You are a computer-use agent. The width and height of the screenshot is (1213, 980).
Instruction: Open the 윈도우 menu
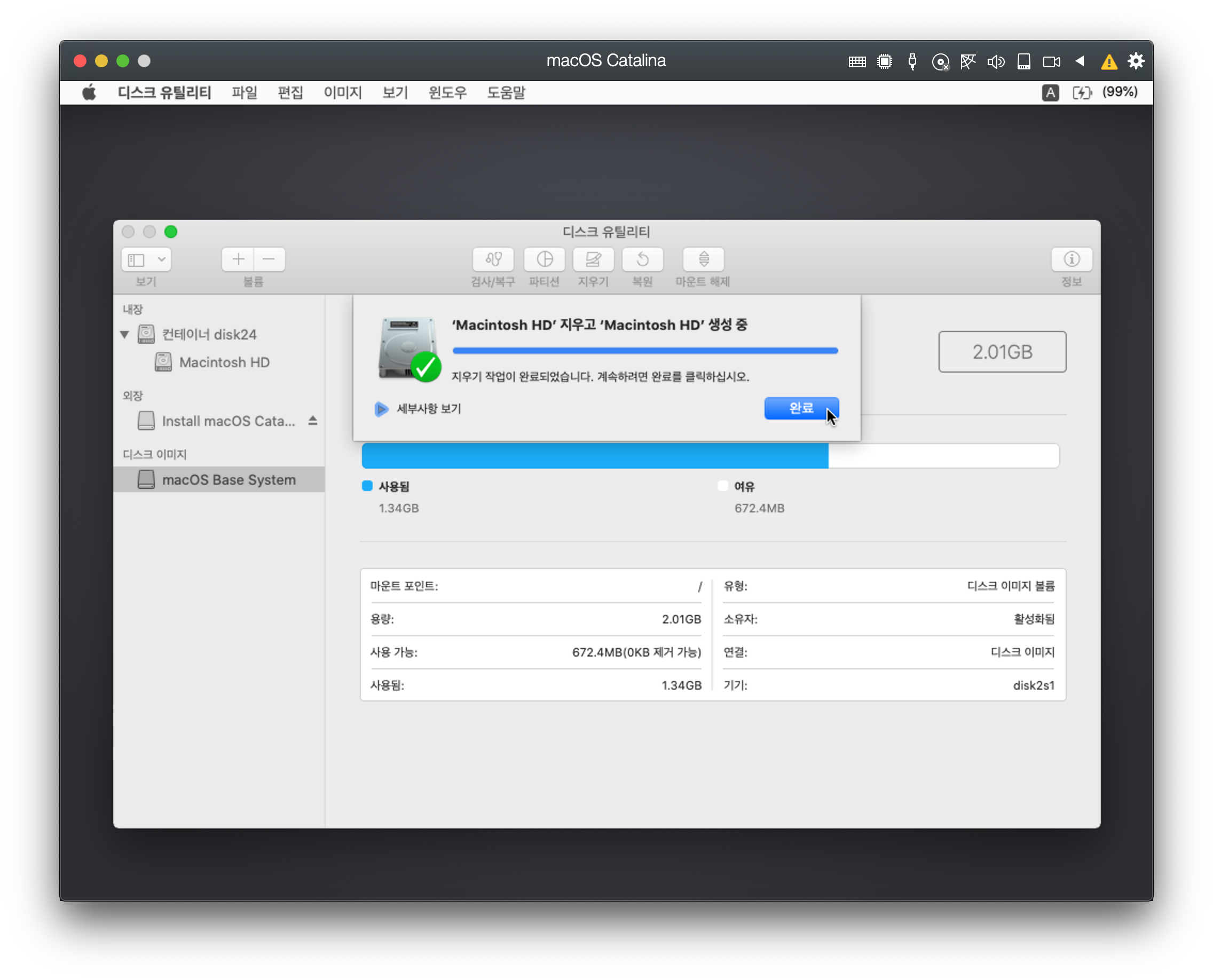448,92
